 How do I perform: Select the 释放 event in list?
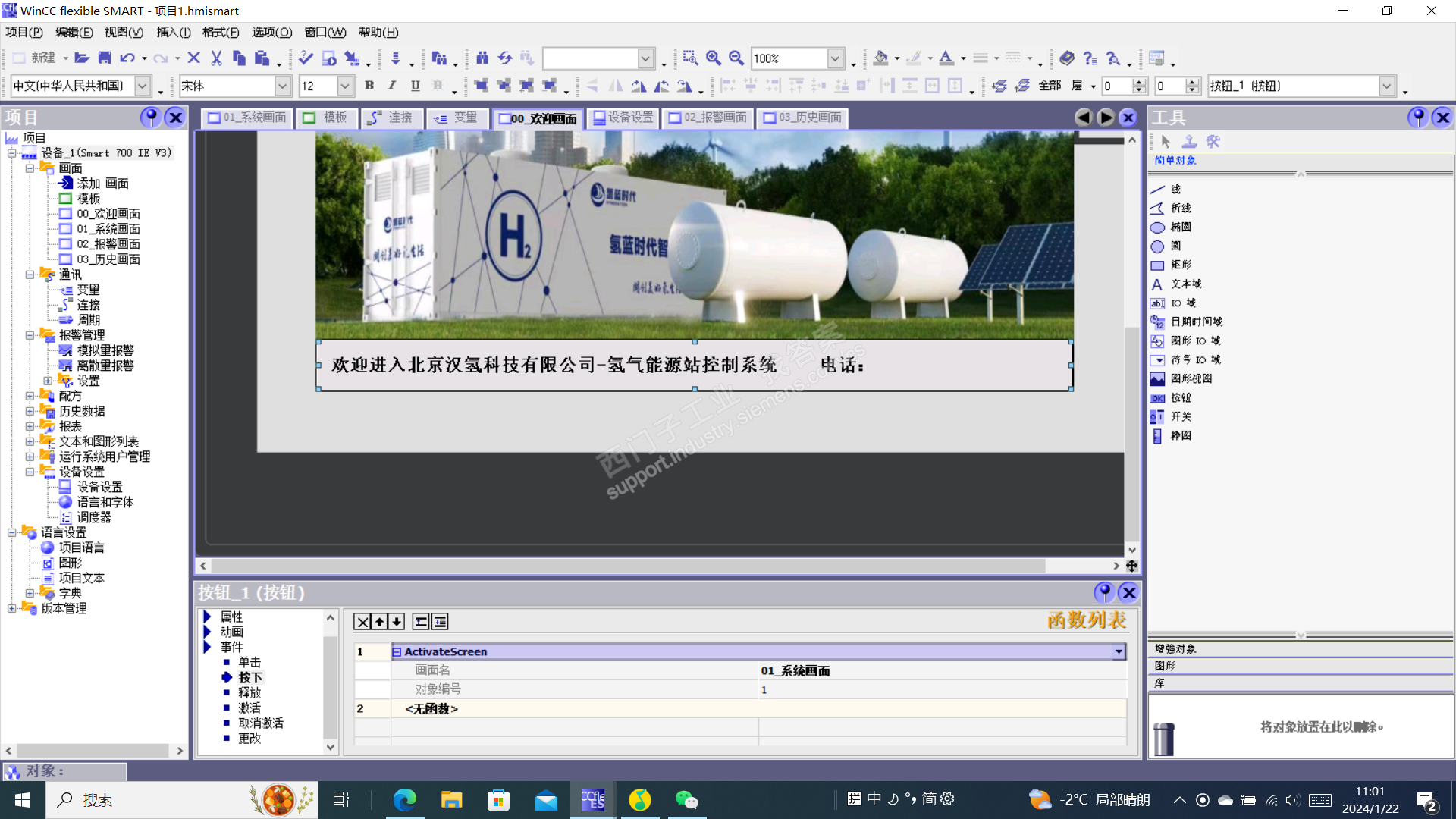click(249, 692)
